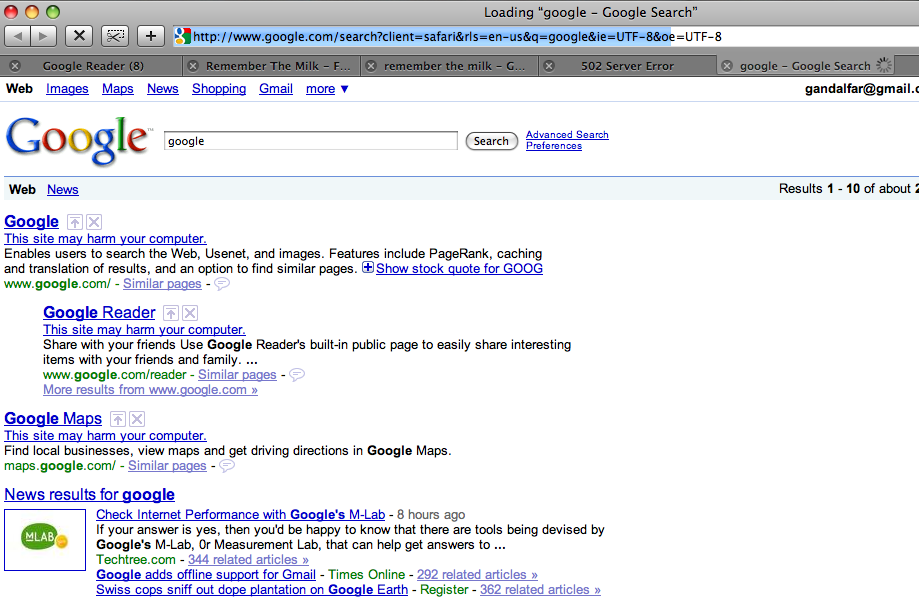
Task: Open the more dropdown in Google navigation
Action: click(x=327, y=89)
